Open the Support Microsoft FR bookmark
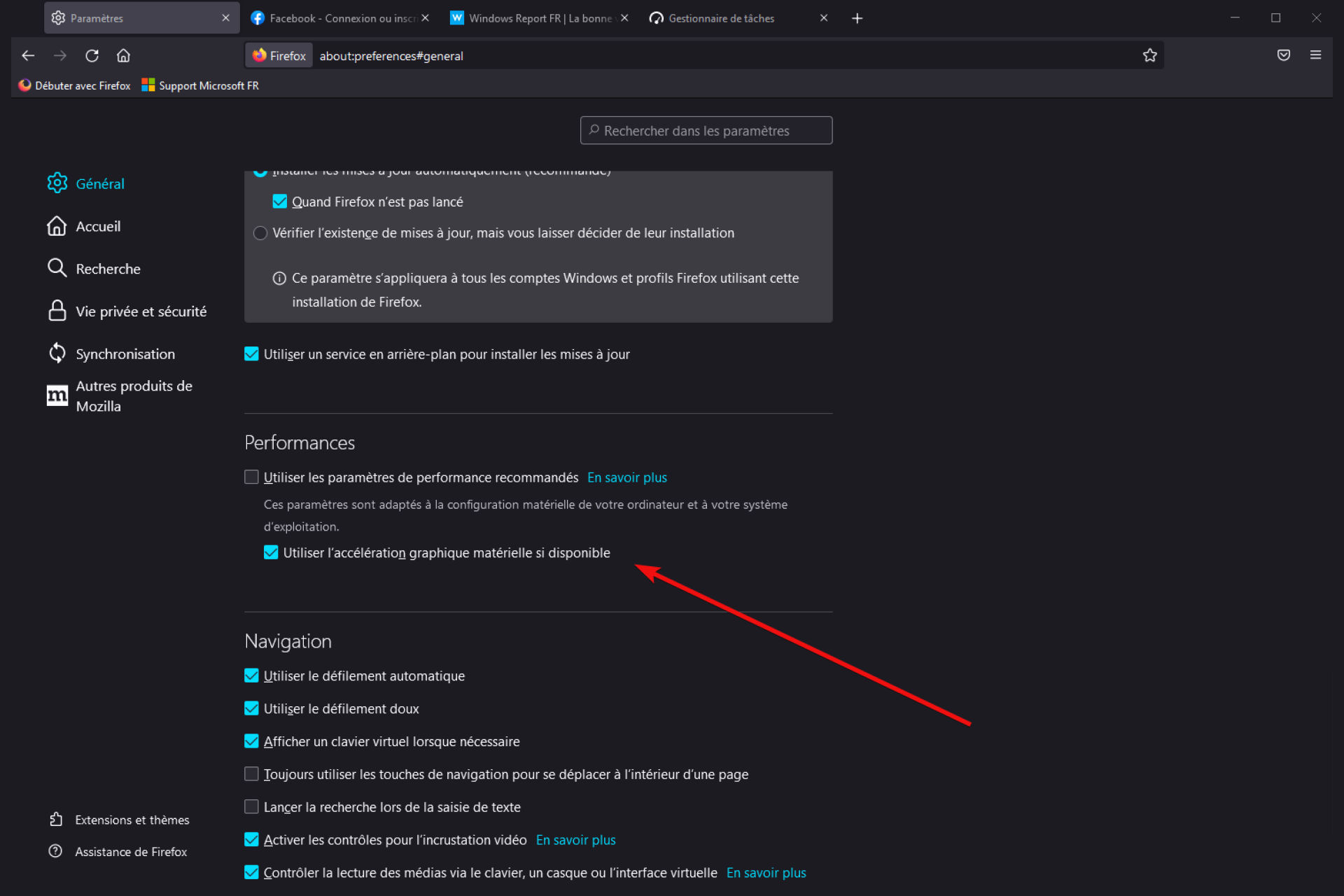 [200, 85]
